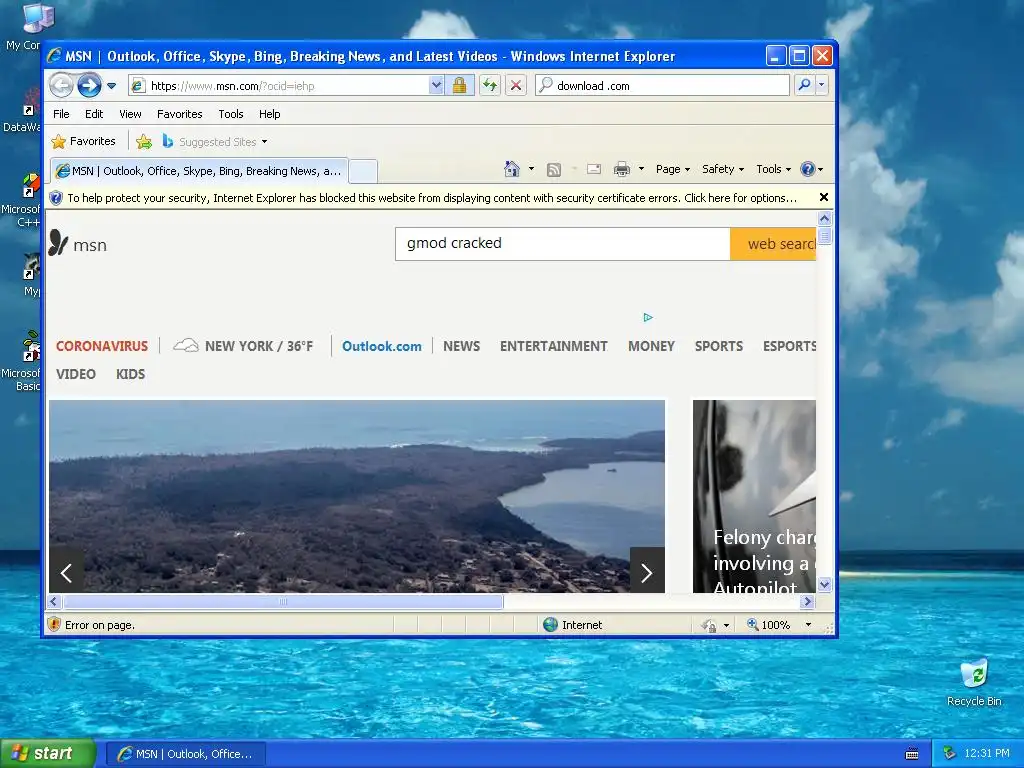This screenshot has width=1024, height=768.
Task: Click the Forward navigation arrow
Action: coord(89,86)
